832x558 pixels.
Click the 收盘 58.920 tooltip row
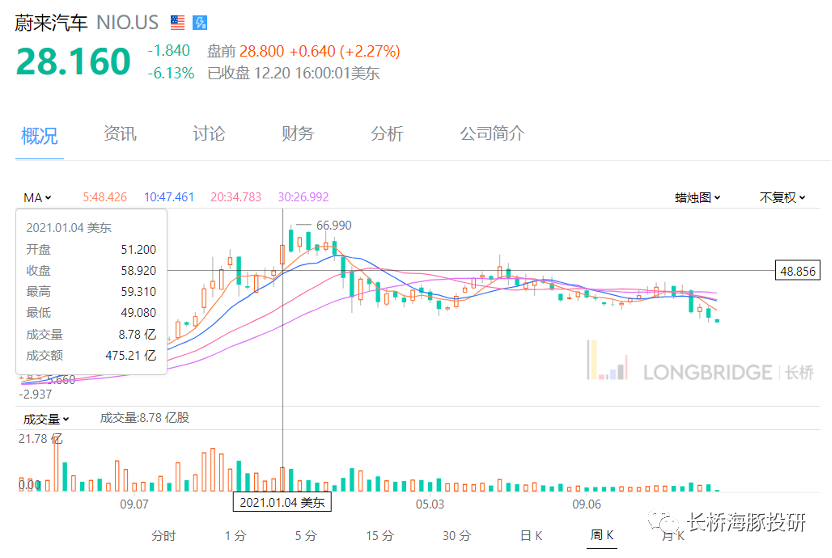tap(91, 271)
